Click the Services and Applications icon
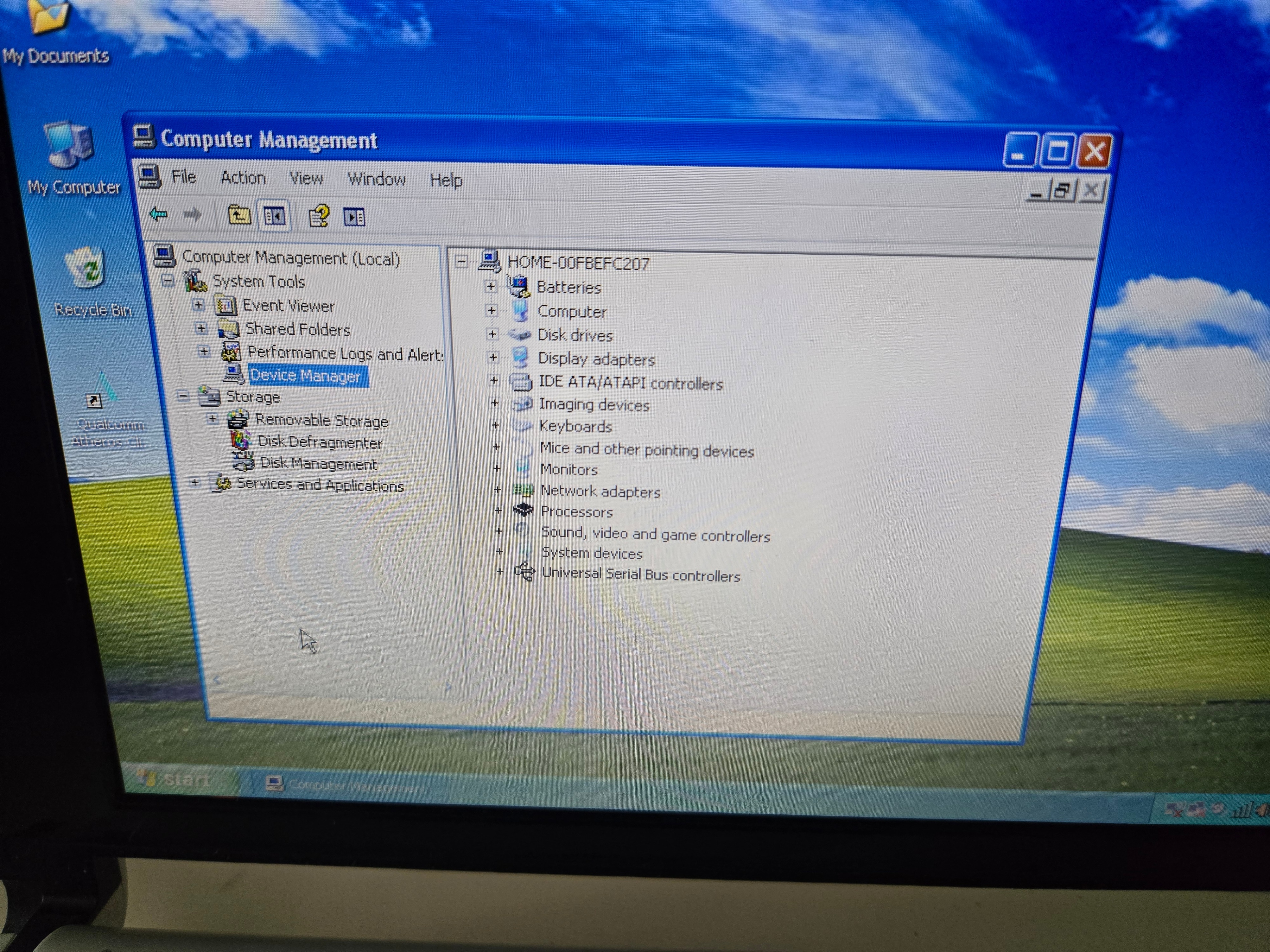Viewport: 1270px width, 952px height. tap(221, 483)
